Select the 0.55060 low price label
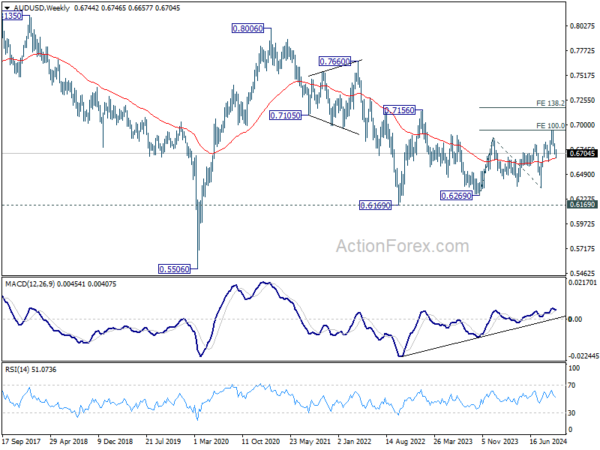The height and width of the screenshot is (450, 600). point(174,269)
